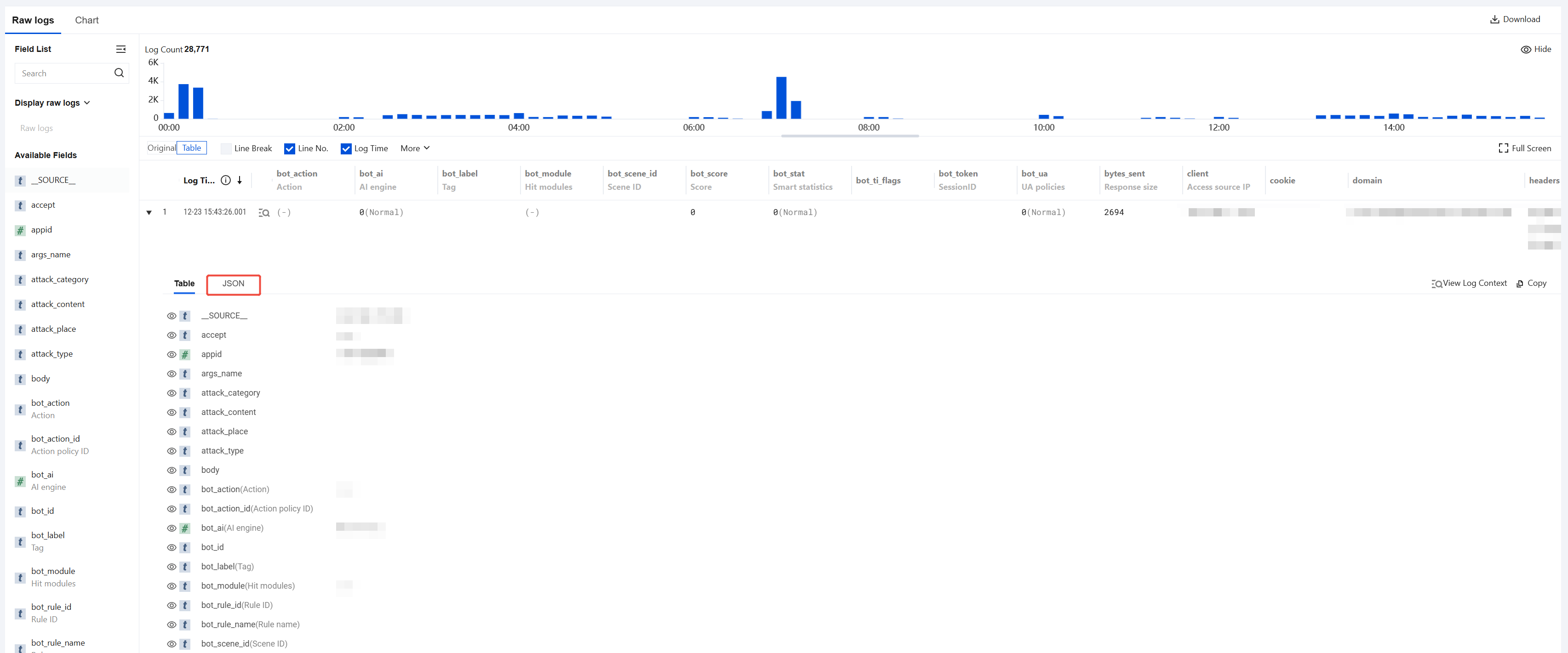Uncheck the Log Time checkbox
Screen dimensions: 1568x653
346,148
